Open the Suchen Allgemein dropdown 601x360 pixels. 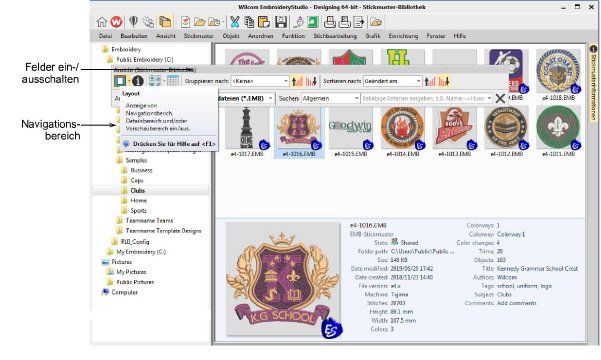330,99
